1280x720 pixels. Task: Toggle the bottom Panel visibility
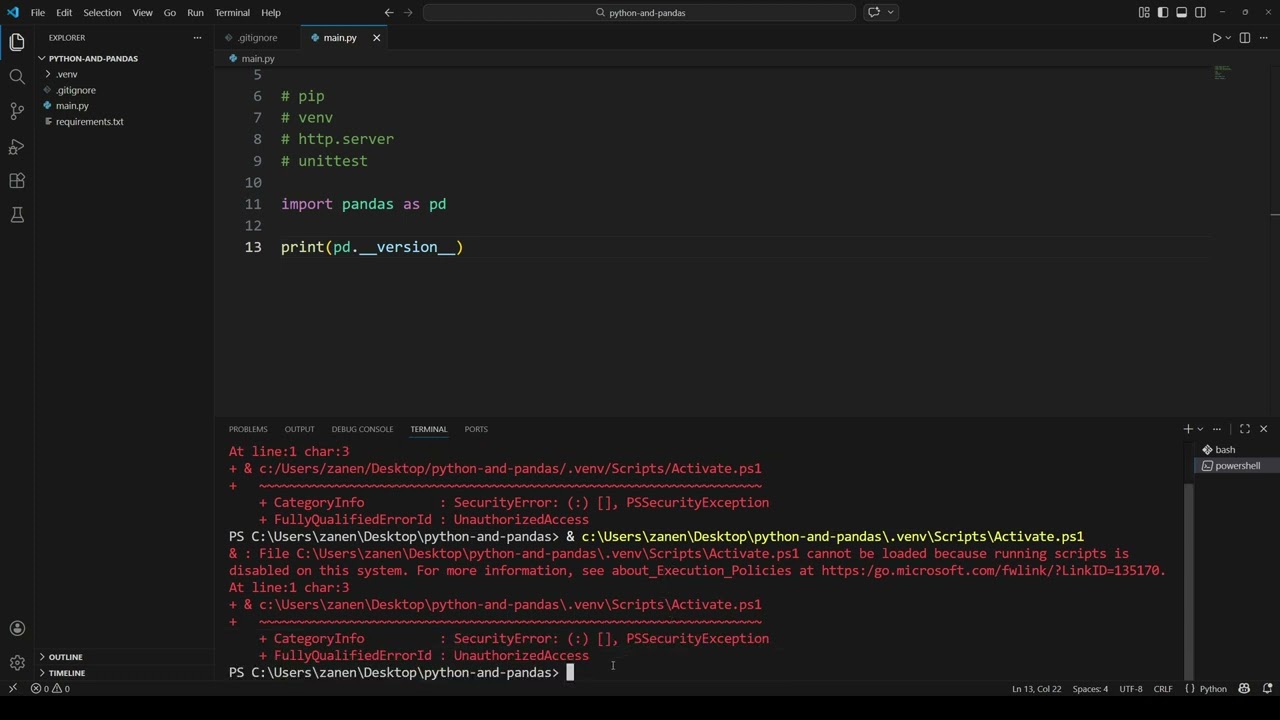(1181, 12)
